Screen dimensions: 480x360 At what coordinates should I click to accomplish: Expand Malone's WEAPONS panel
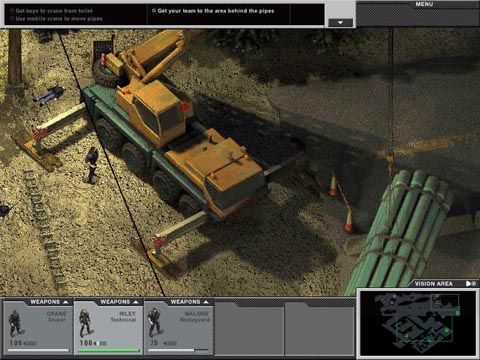pyautogui.click(x=190, y=302)
